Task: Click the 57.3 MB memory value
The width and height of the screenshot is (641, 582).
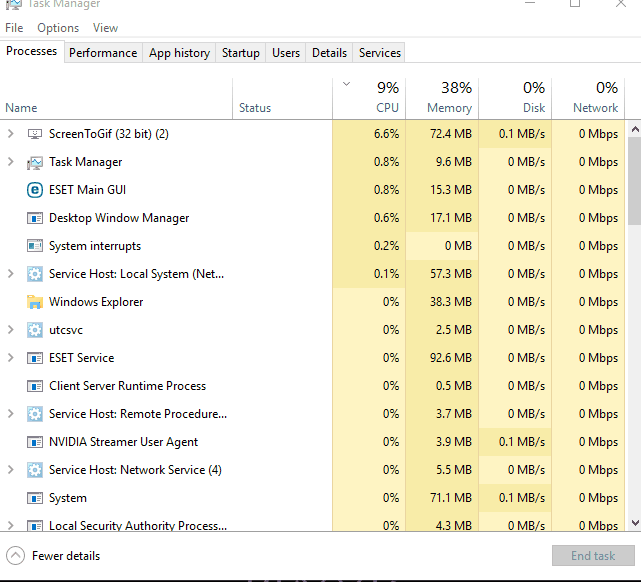Action: [450, 274]
